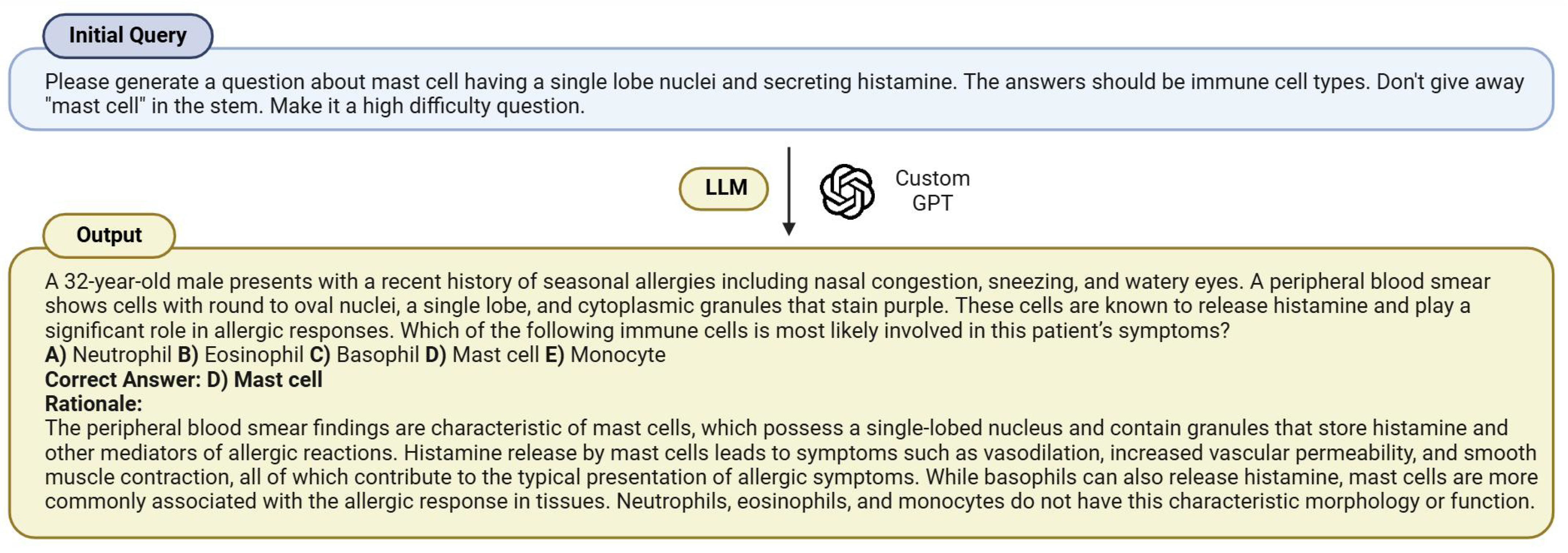Click the bold Correct Answer line
The height and width of the screenshot is (553, 1568).
[x=183, y=380]
